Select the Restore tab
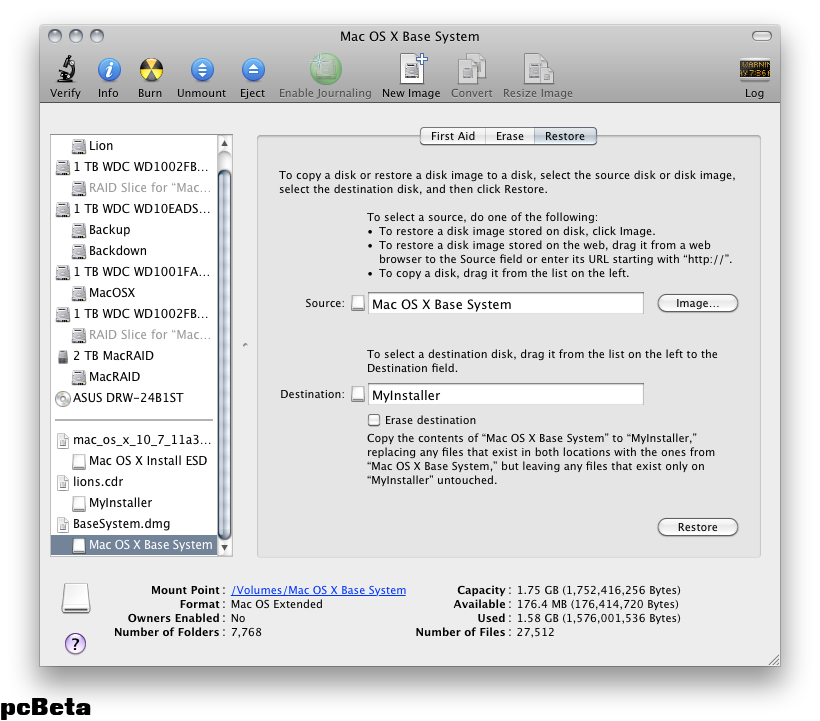The image size is (820, 721). 565,136
